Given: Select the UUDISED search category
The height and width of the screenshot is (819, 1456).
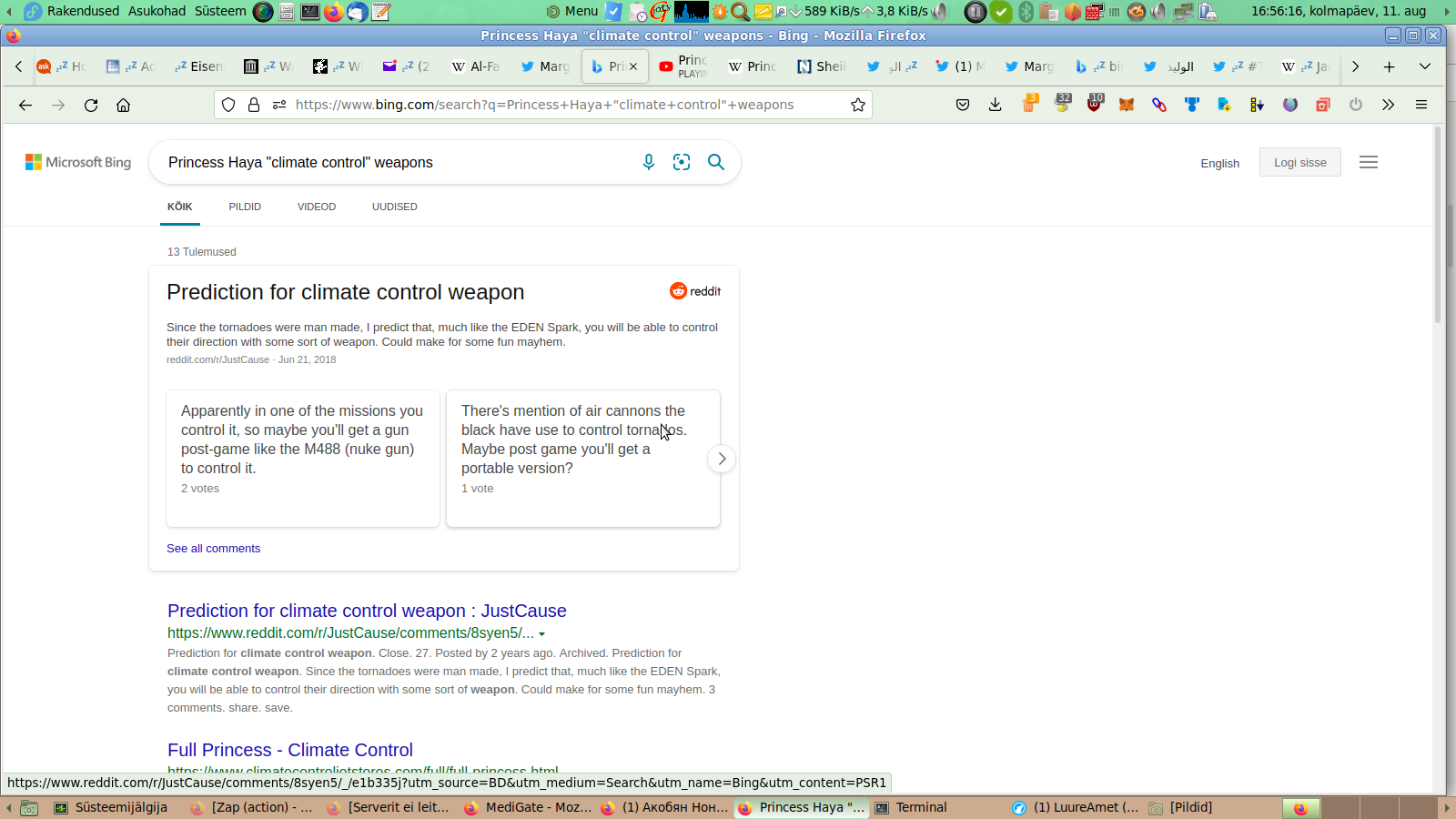Looking at the screenshot, I should pos(395,207).
